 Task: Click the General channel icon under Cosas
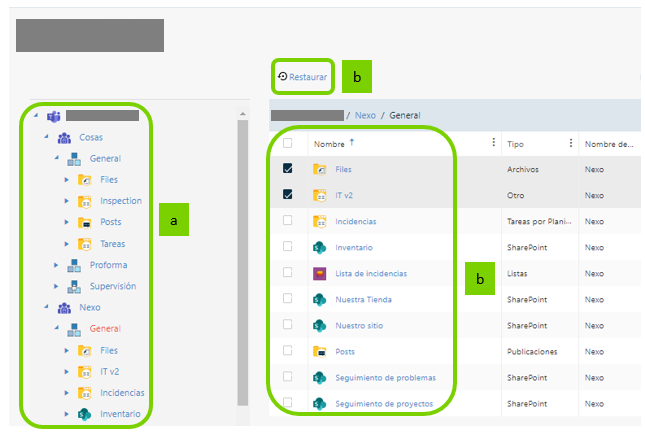click(74, 159)
